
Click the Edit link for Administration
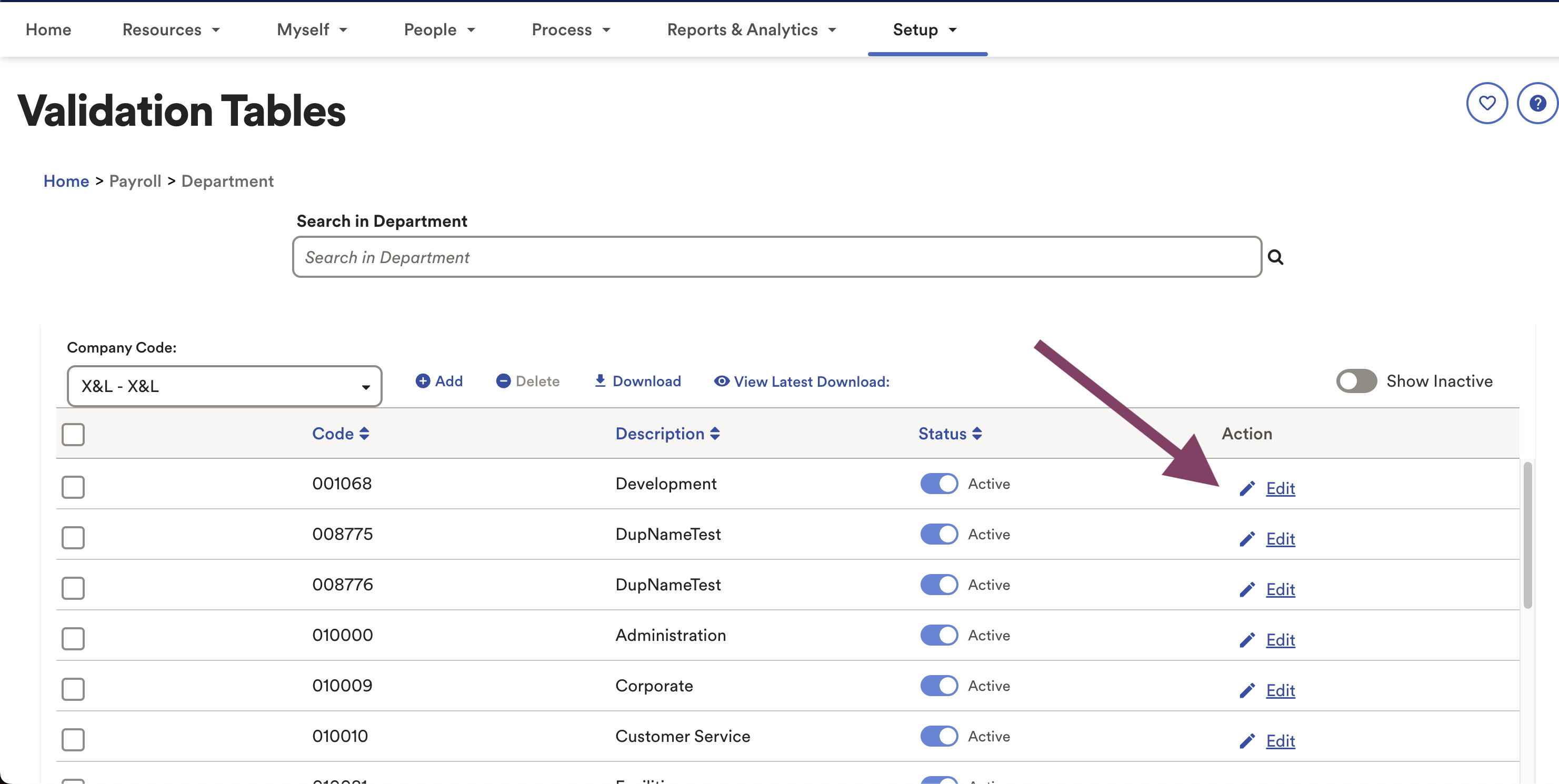pos(1281,639)
